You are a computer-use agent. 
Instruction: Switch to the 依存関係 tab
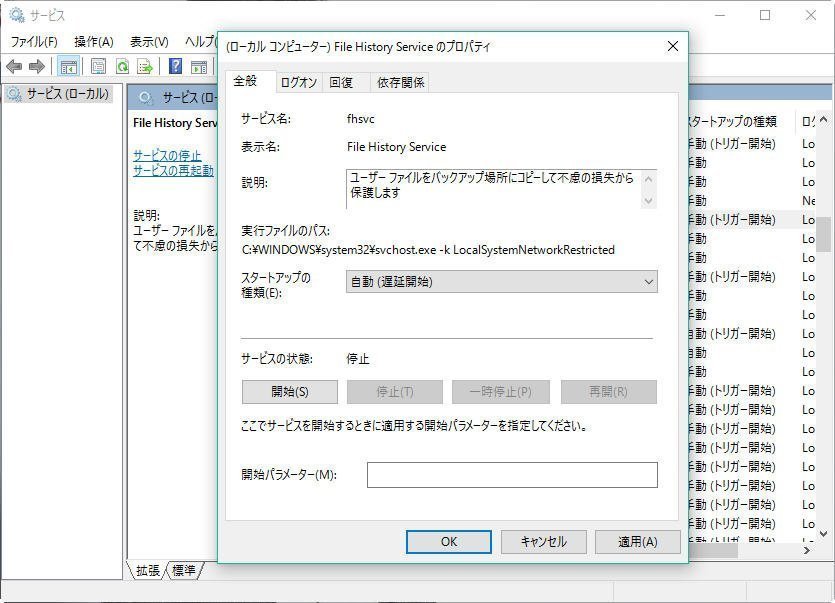coord(400,83)
